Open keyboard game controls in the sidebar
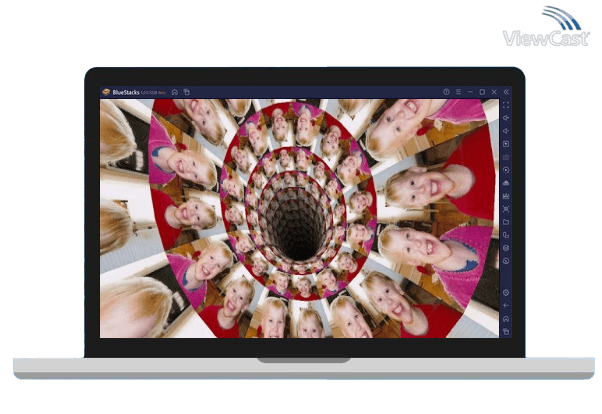The width and height of the screenshot is (602, 414). (506, 157)
